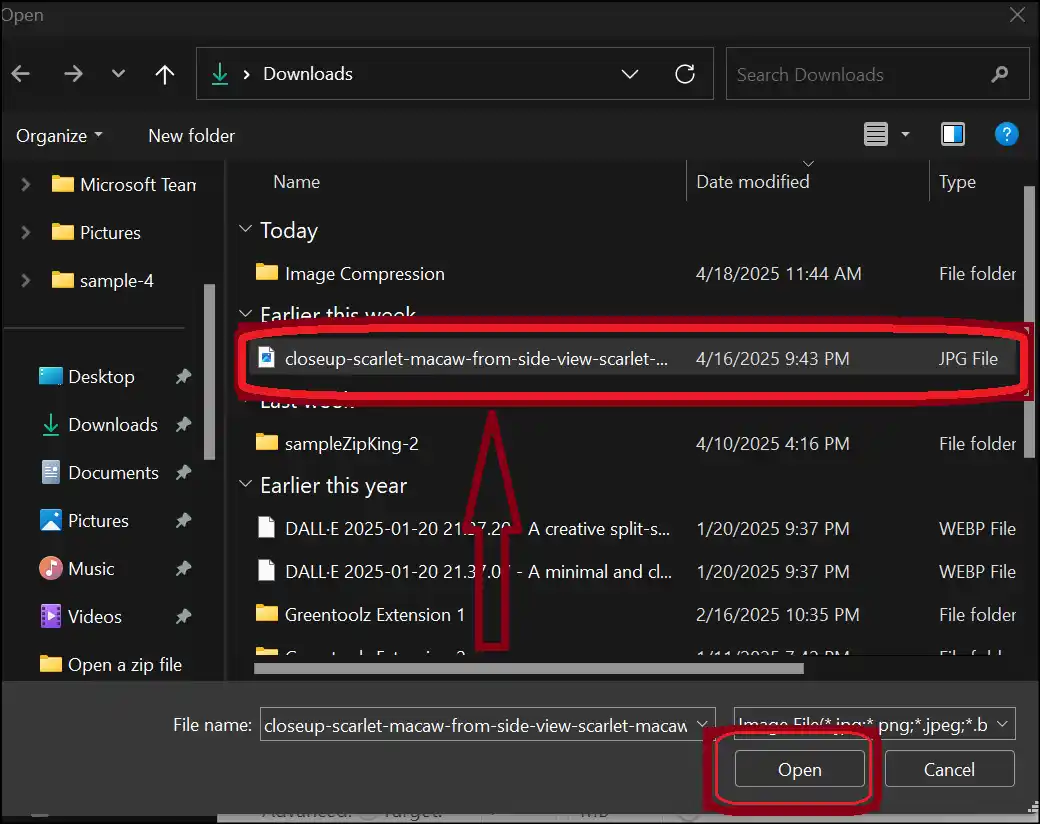Open the Organize menu
1040x824 pixels.
[x=59, y=135]
